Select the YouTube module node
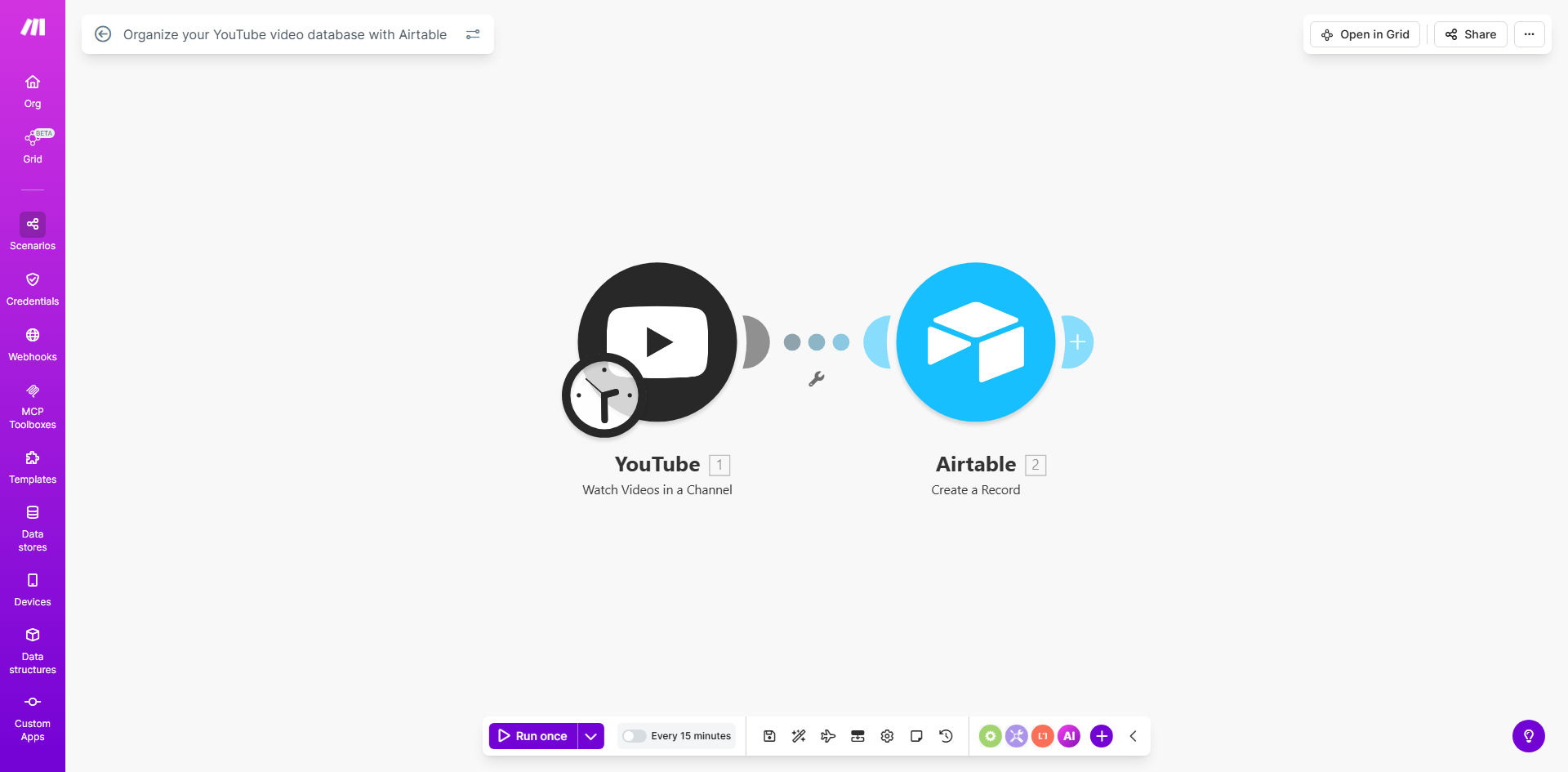Screen dimensions: 1568x772 tap(657, 341)
